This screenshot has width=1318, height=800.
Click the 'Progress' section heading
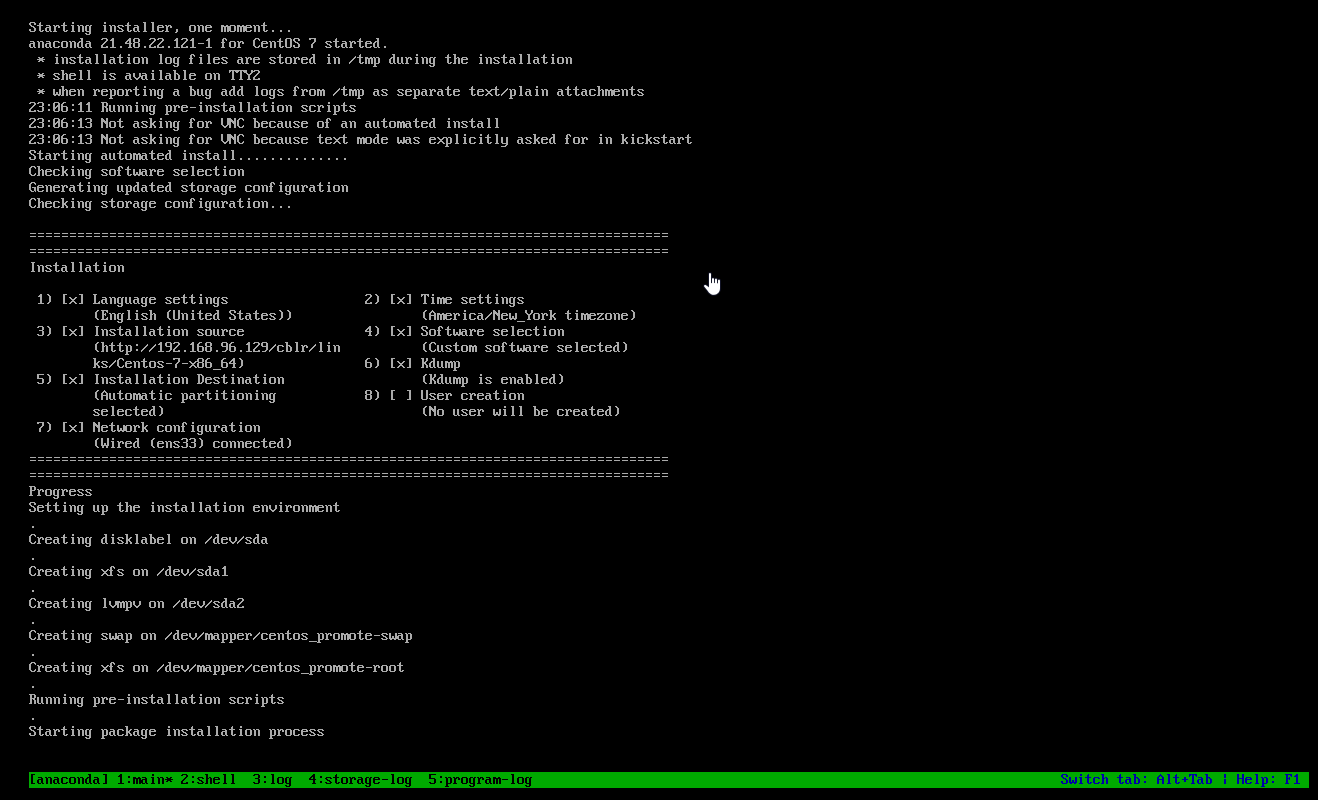click(x=60, y=491)
